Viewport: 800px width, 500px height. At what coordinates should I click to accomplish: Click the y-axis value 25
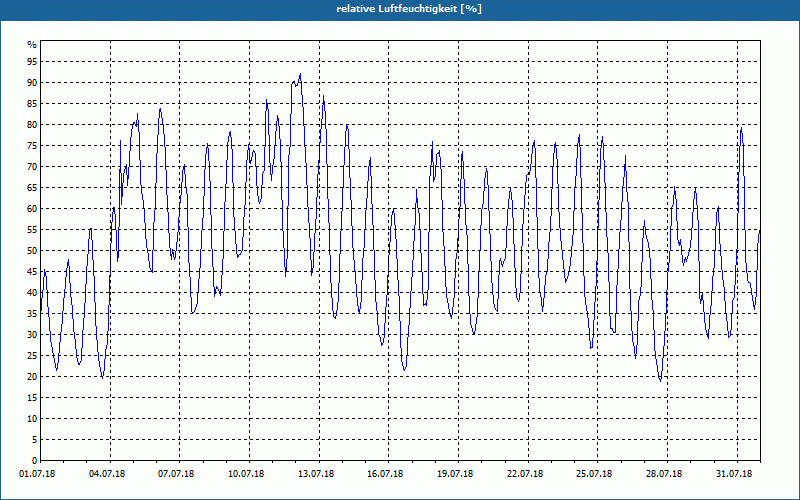click(32, 356)
